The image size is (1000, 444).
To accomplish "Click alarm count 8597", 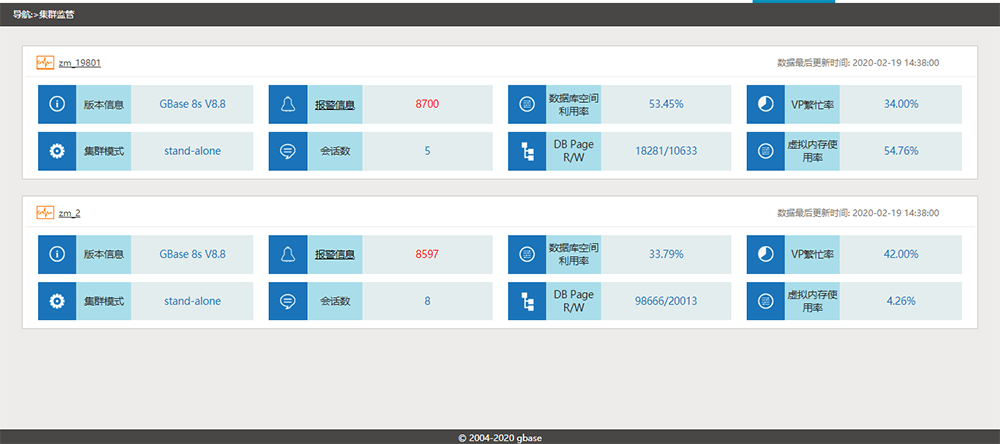I will (x=427, y=254).
